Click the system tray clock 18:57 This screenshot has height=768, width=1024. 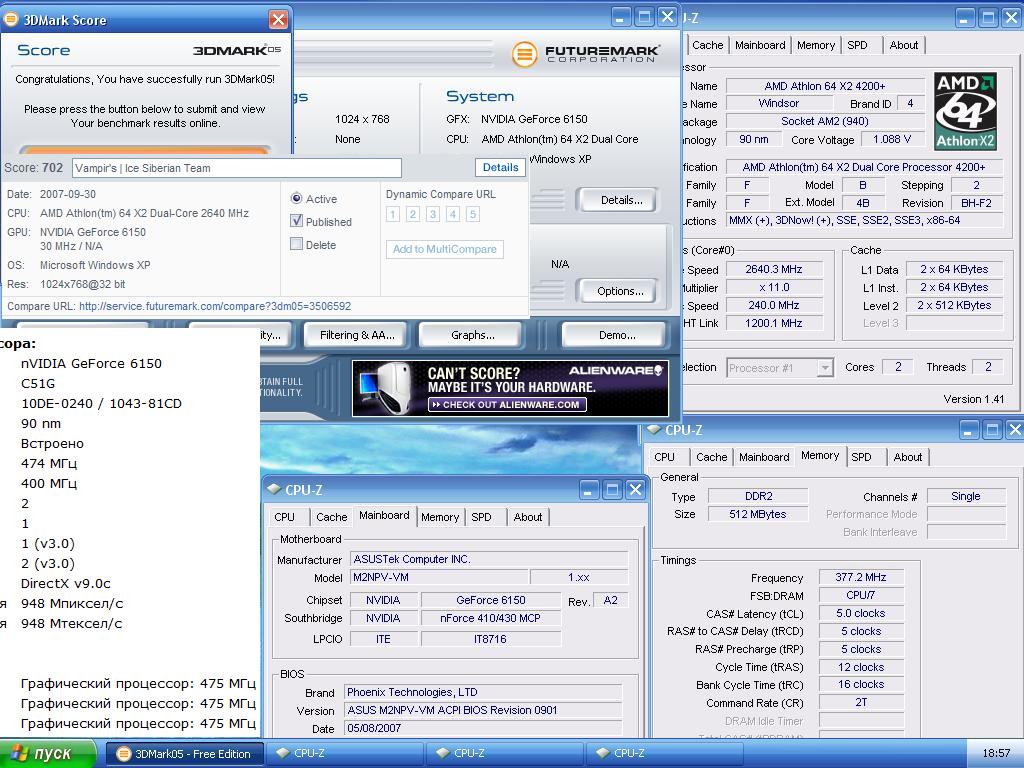tap(996, 754)
